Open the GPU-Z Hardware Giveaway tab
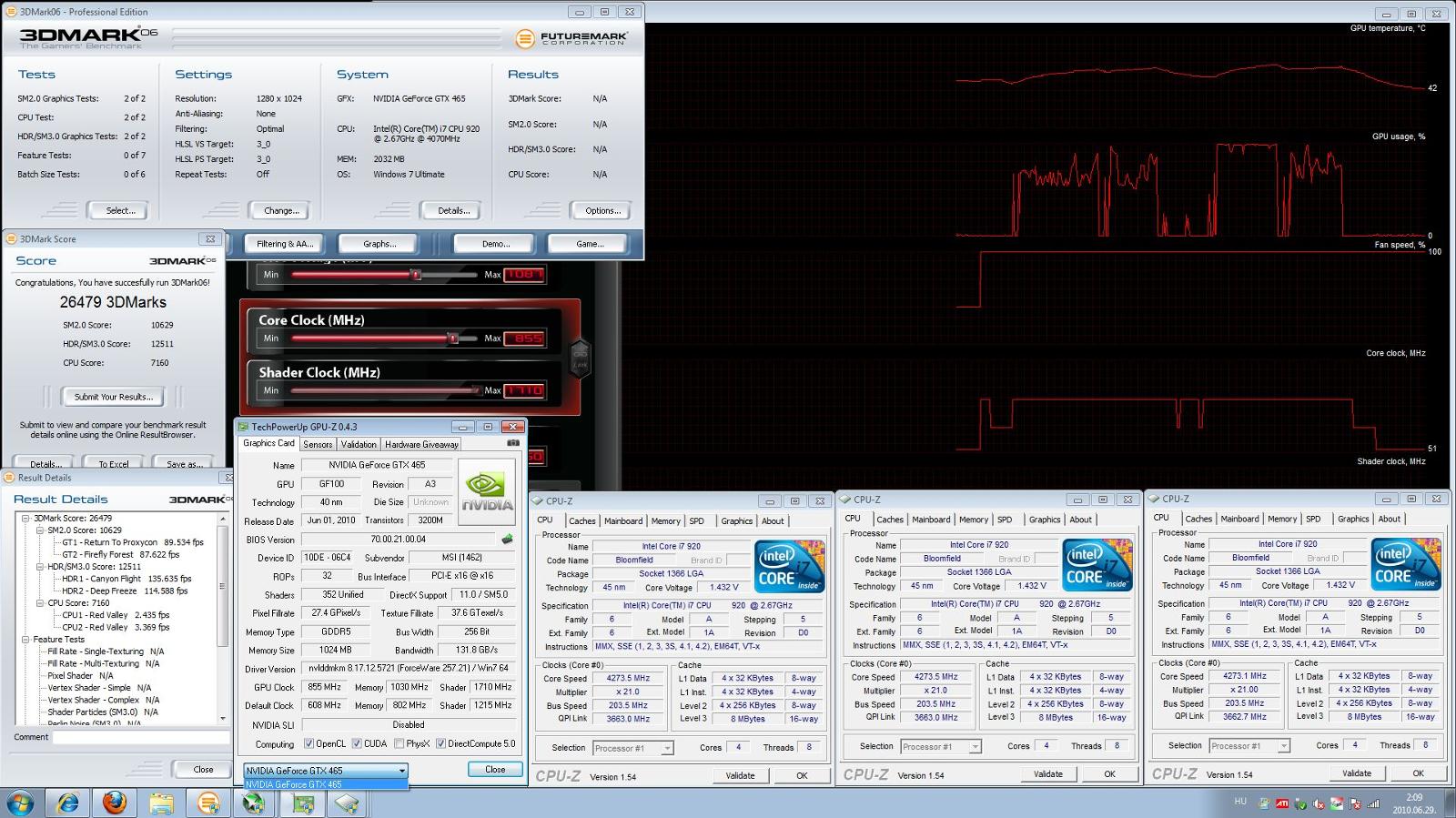Viewport: 1456px width, 818px height. (x=421, y=444)
